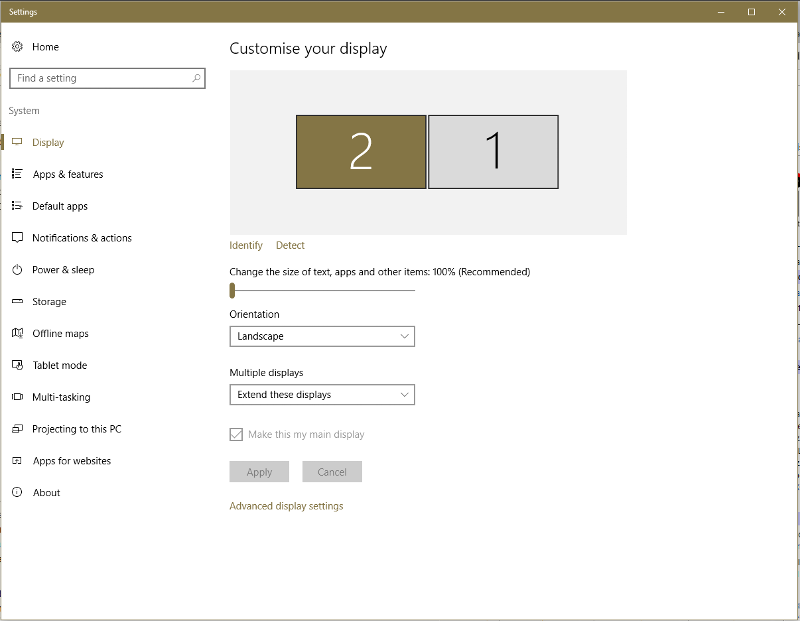Select display 2 in the preview
This screenshot has width=800, height=621.
(x=361, y=150)
